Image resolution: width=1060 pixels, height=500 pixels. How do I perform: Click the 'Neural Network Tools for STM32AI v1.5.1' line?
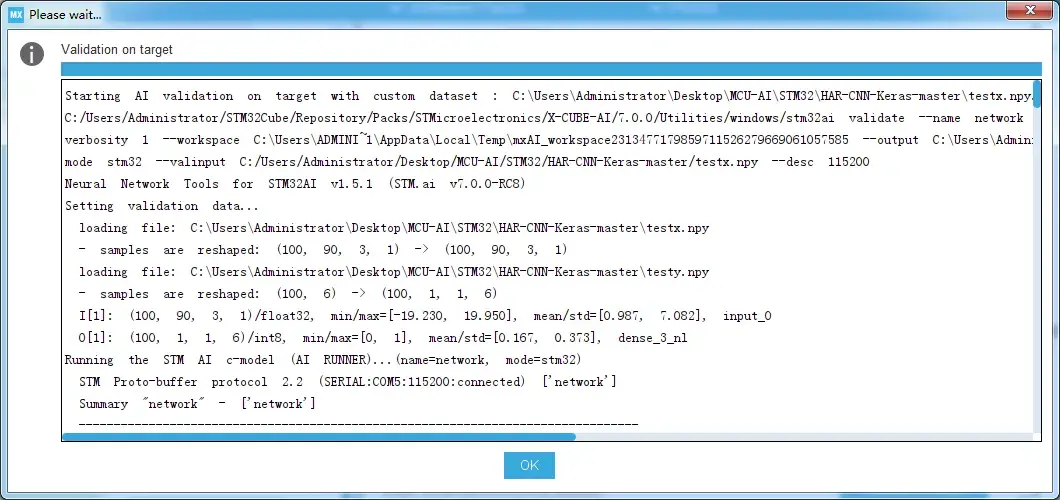coord(295,184)
